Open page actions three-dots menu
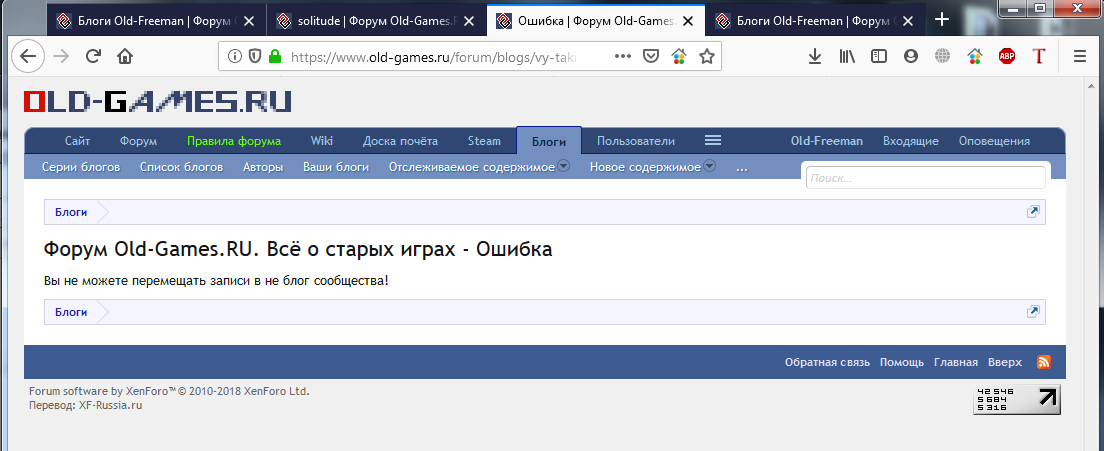 coord(622,56)
